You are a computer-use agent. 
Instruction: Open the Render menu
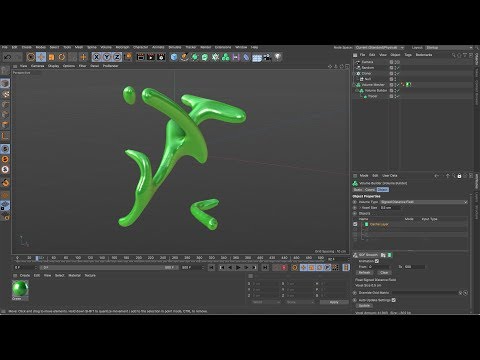(x=206, y=47)
